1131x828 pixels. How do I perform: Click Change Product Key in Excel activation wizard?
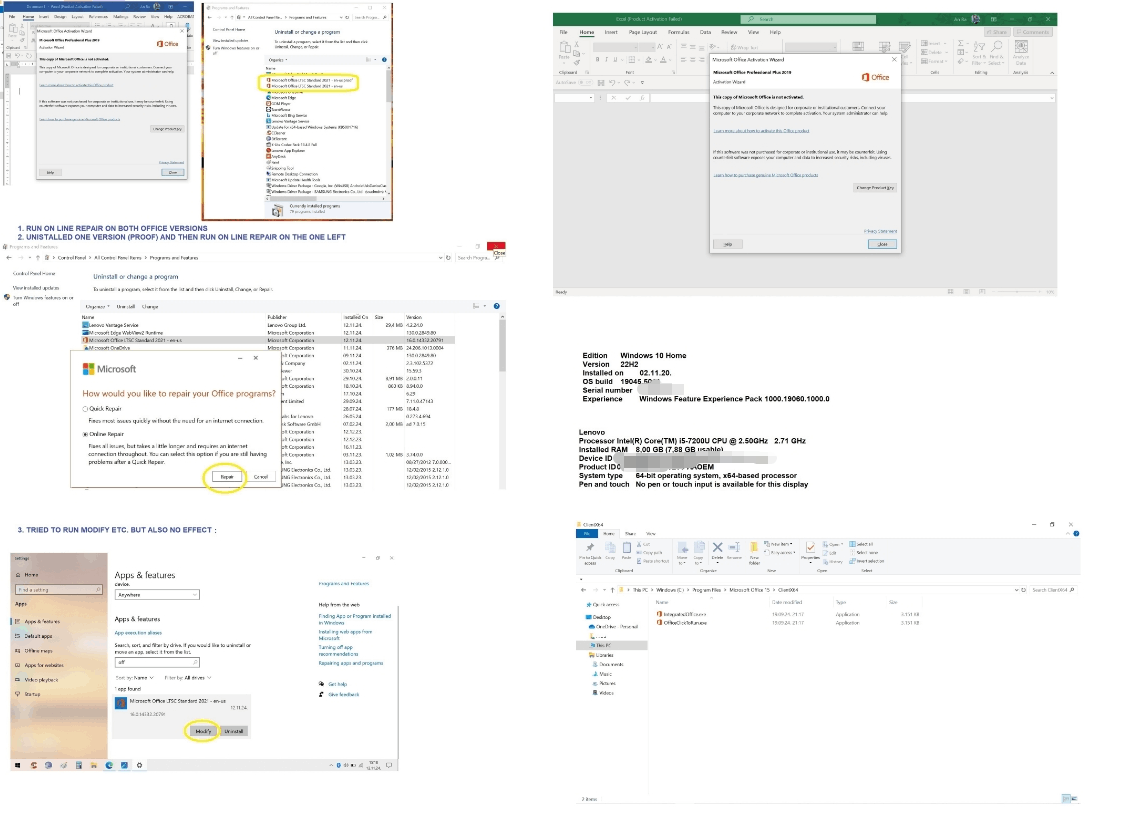875,188
